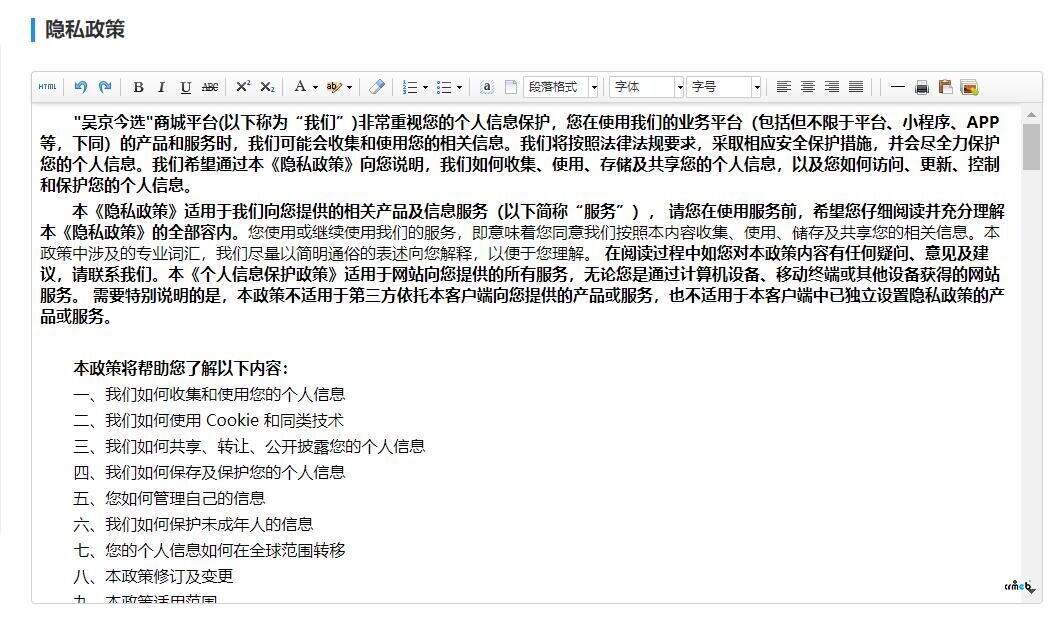1051x619 pixels.
Task: Click the line 四、我们如何保存及保护您的个人信息
Action: pos(209,473)
